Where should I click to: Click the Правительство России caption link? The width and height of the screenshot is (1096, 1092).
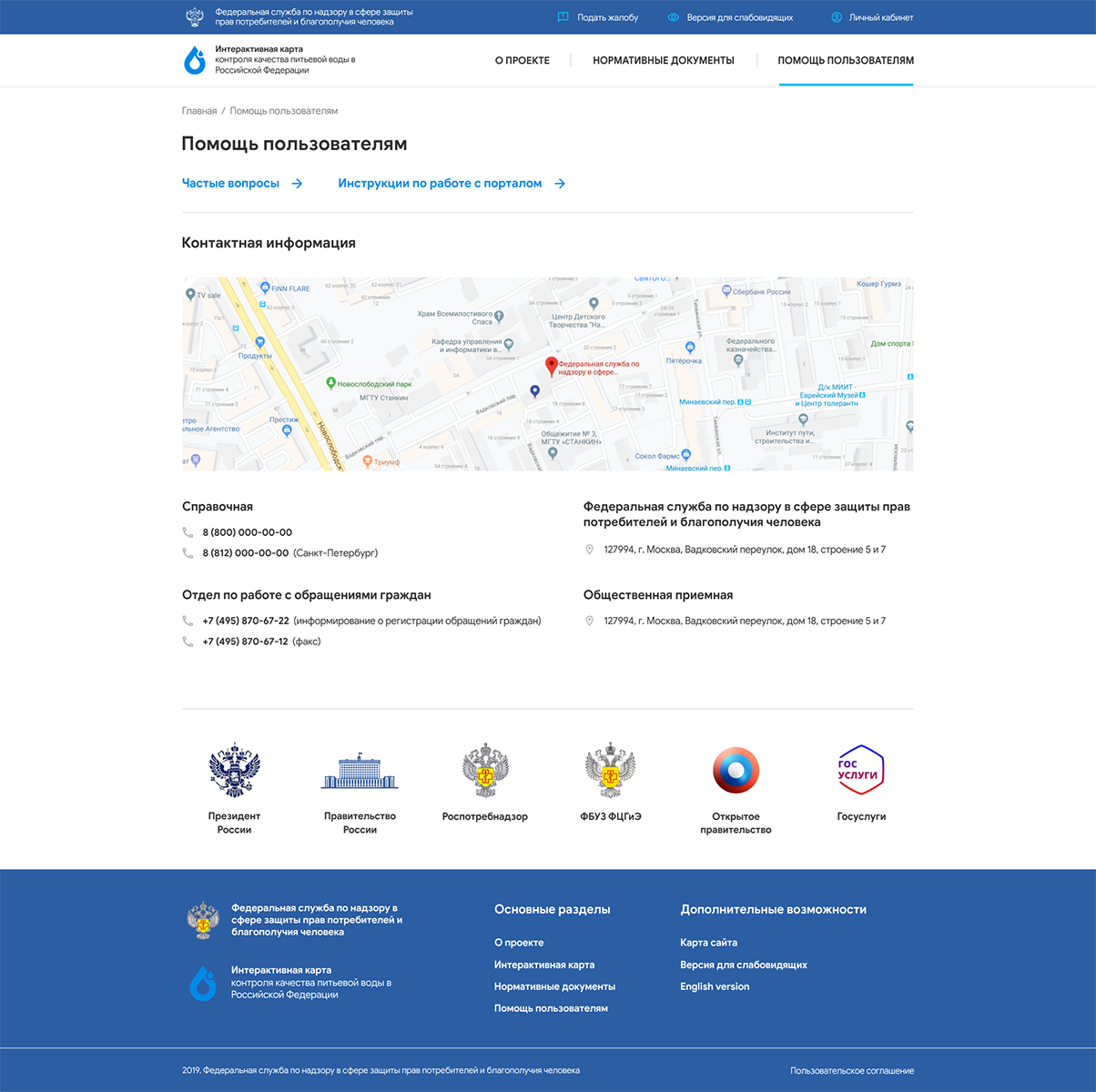tap(360, 823)
